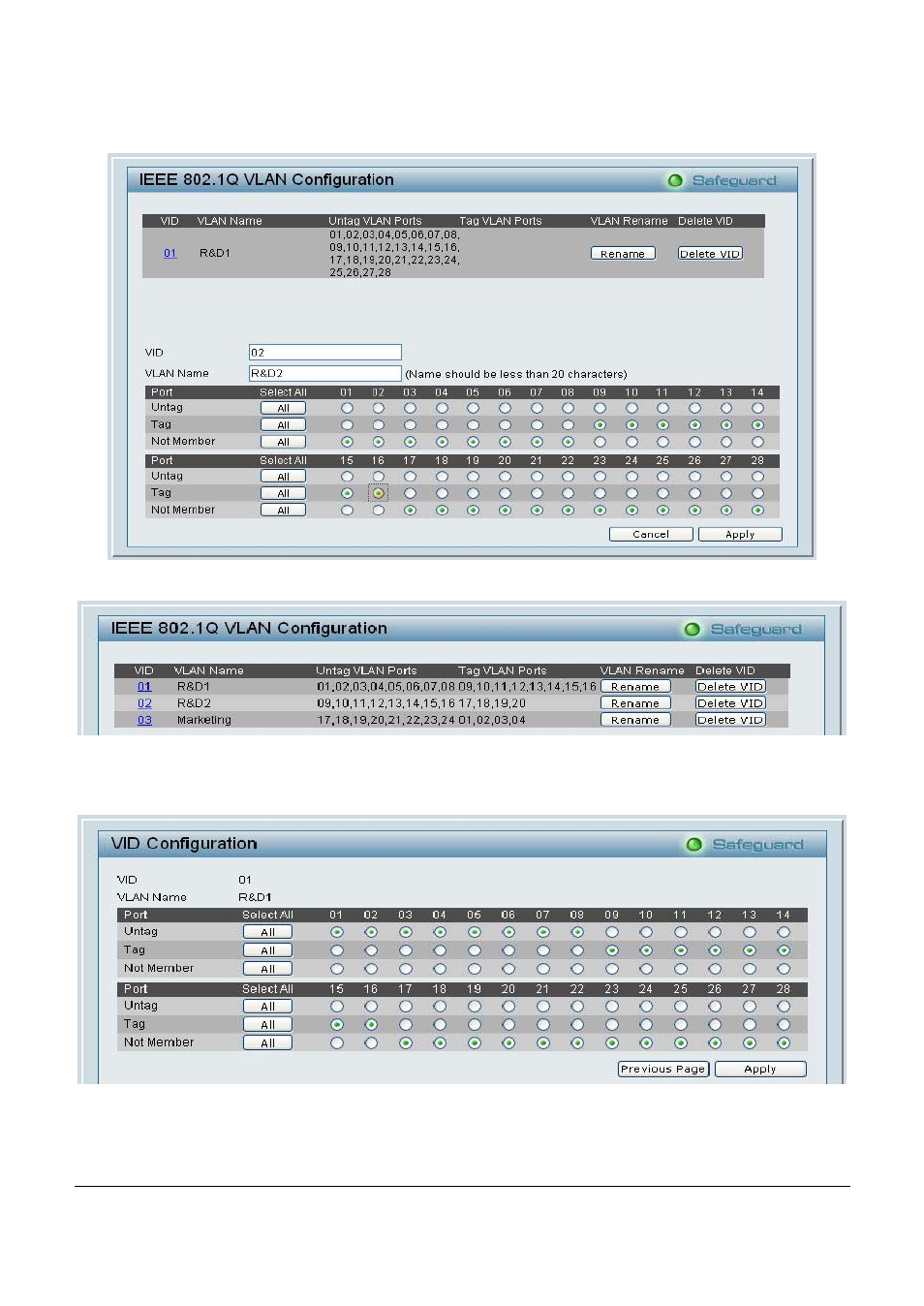The width and height of the screenshot is (924, 1306).
Task: Click Apply next to the Cancel button
Action: tap(740, 534)
